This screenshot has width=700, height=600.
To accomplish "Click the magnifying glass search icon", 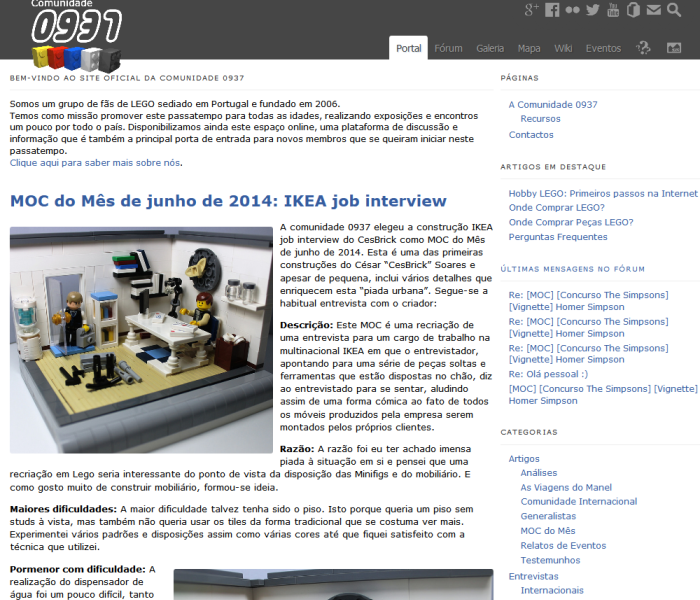I will coord(674,10).
